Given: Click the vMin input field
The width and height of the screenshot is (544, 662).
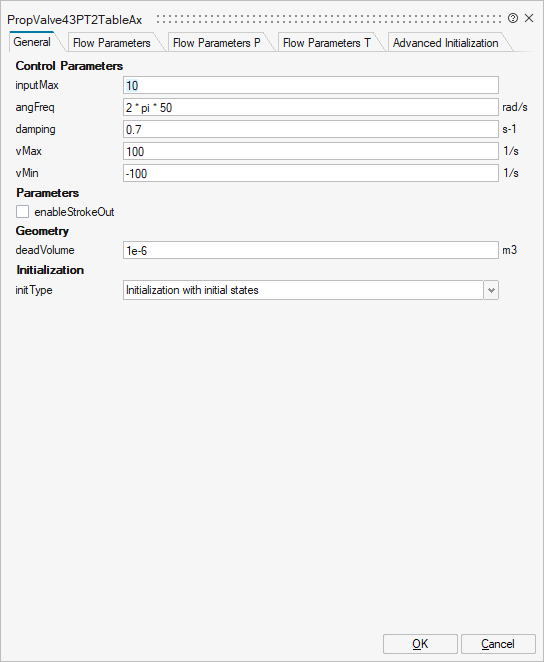Looking at the screenshot, I should (x=311, y=173).
